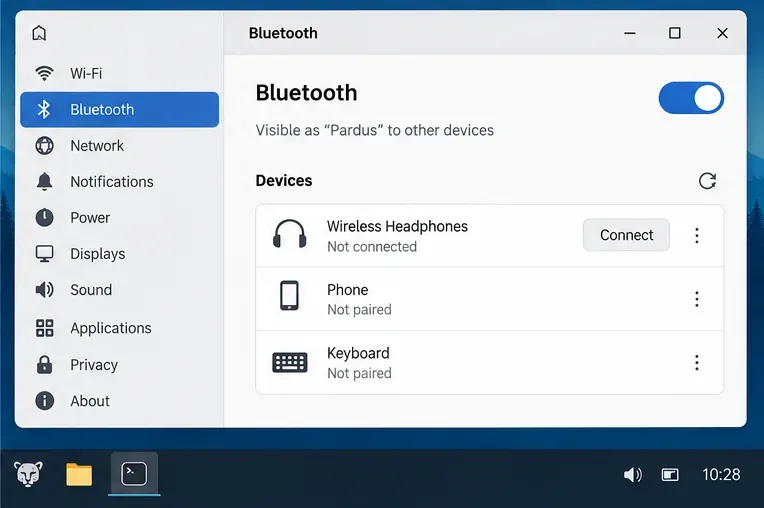
Task: Open Sound settings in the sidebar
Action: pyautogui.click(x=119, y=290)
